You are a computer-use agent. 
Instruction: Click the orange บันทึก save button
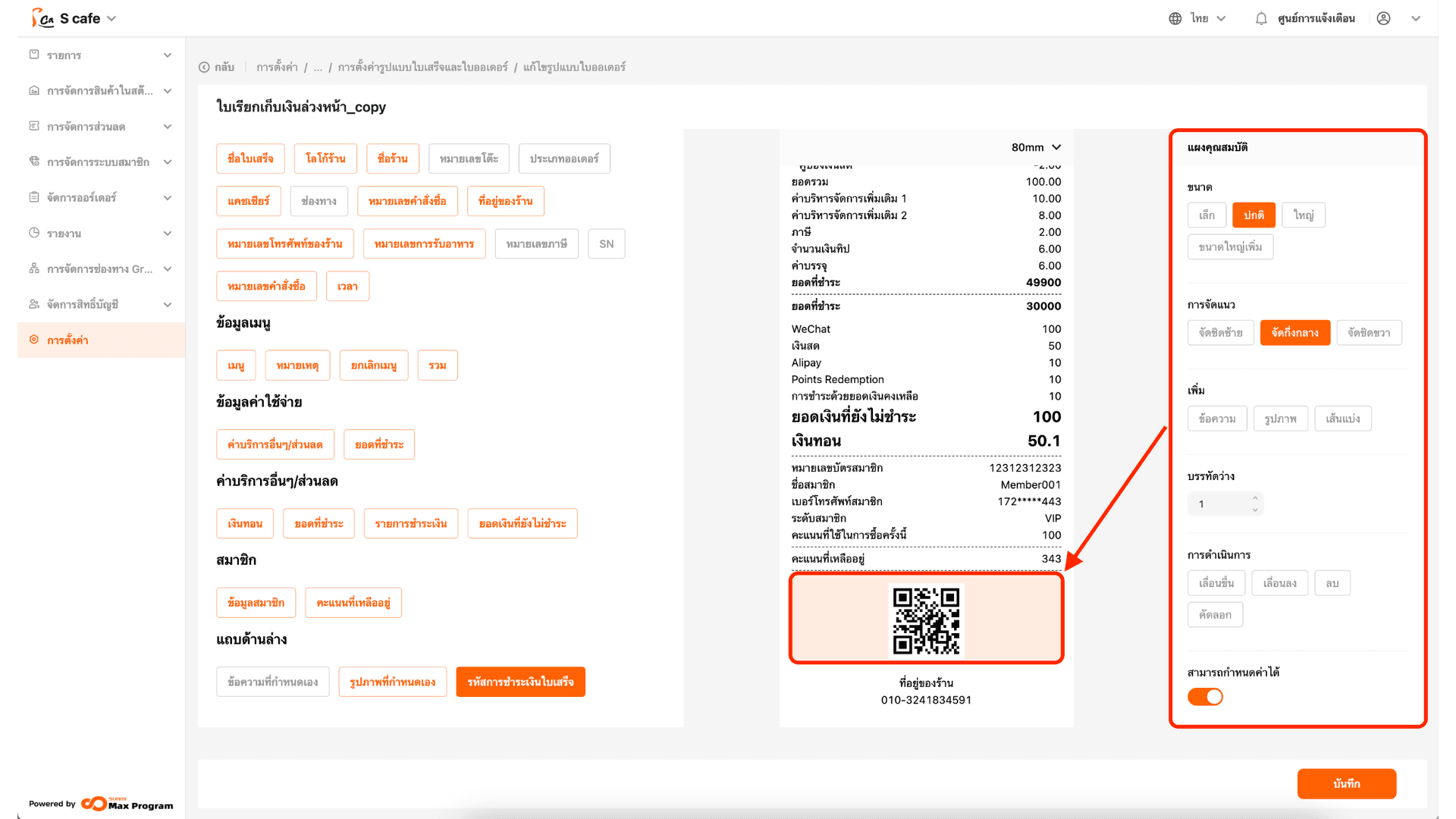tap(1346, 783)
